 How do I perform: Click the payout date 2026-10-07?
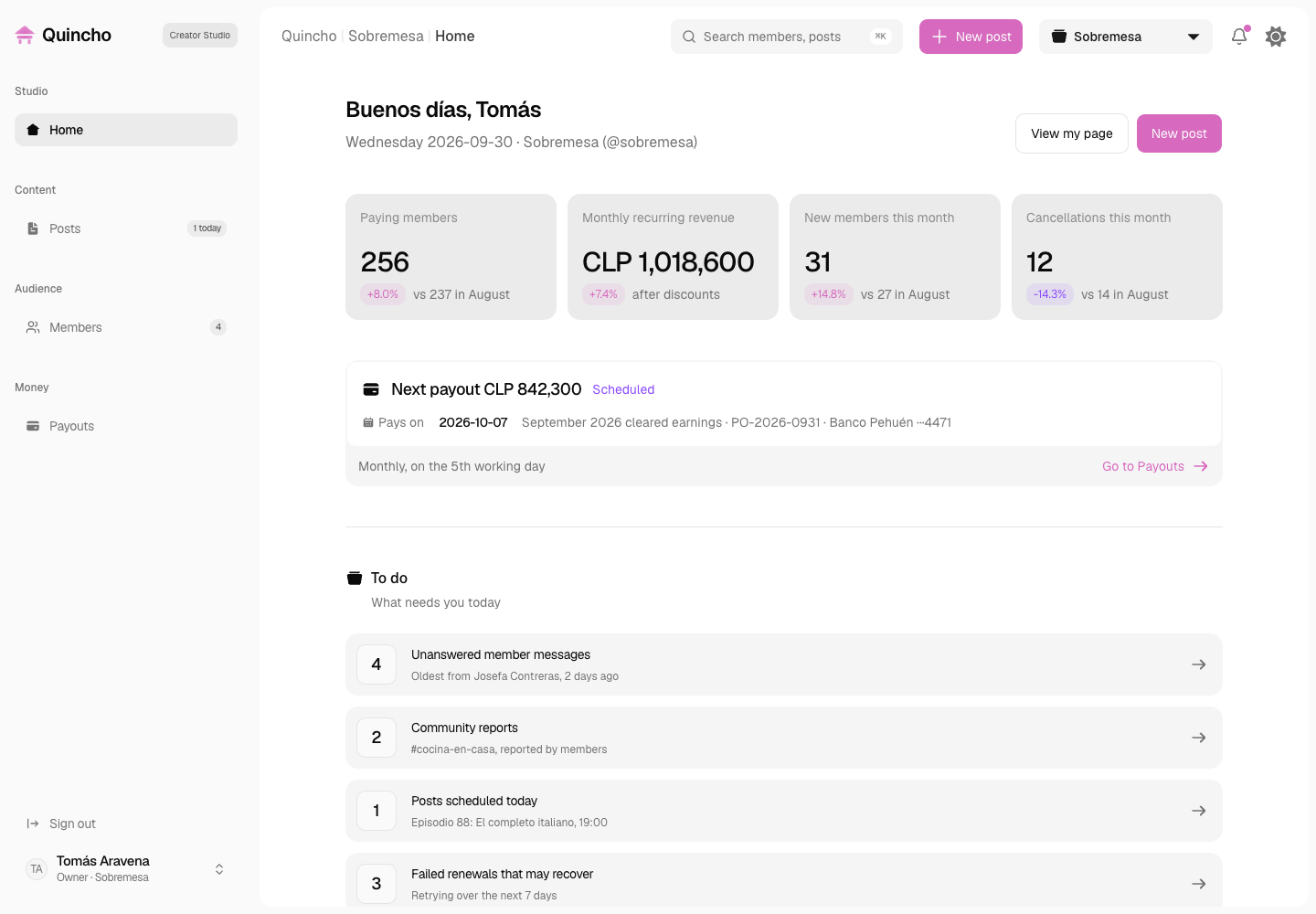pyautogui.click(x=473, y=422)
